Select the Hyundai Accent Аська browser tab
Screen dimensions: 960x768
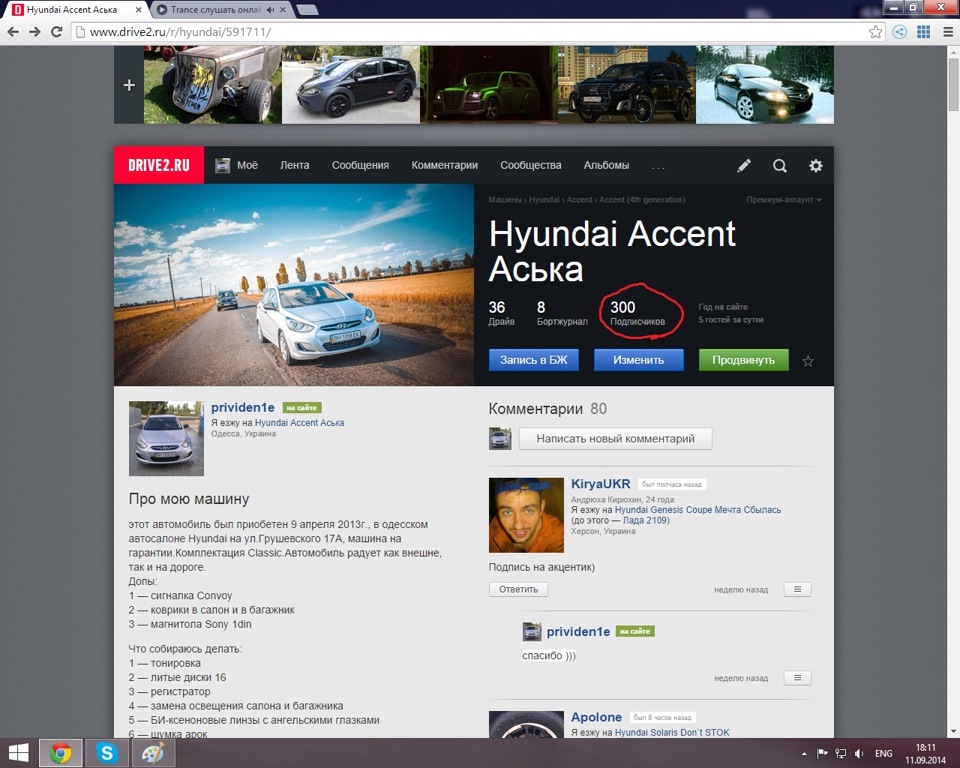pyautogui.click(x=72, y=10)
